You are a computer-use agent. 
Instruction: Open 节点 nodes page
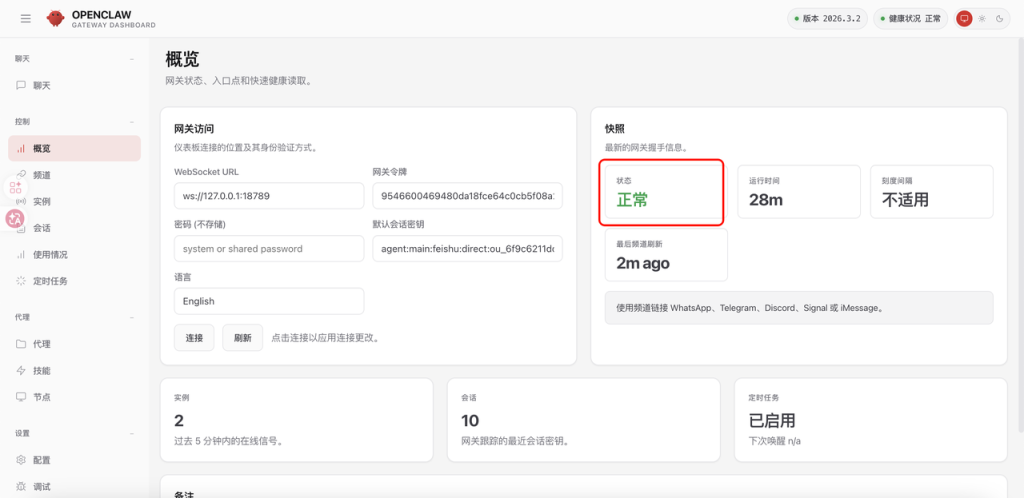[41, 397]
